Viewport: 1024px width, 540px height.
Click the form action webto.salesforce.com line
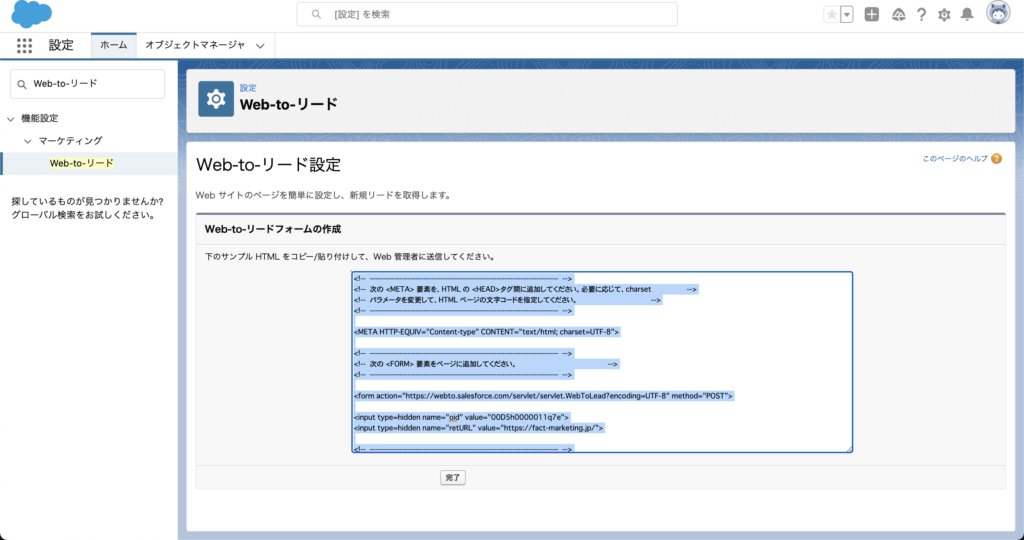click(543, 396)
